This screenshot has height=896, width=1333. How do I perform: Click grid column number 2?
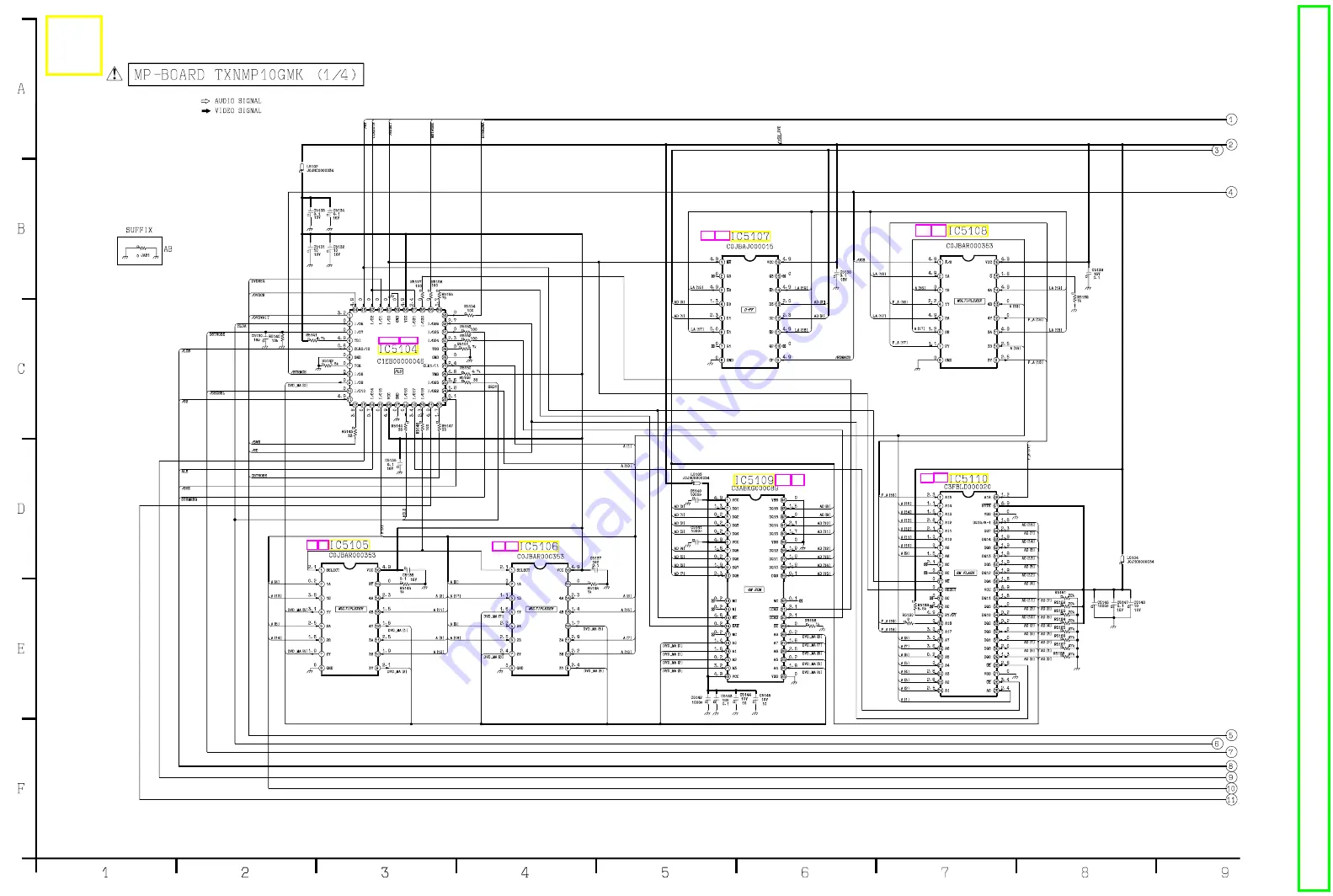click(245, 873)
